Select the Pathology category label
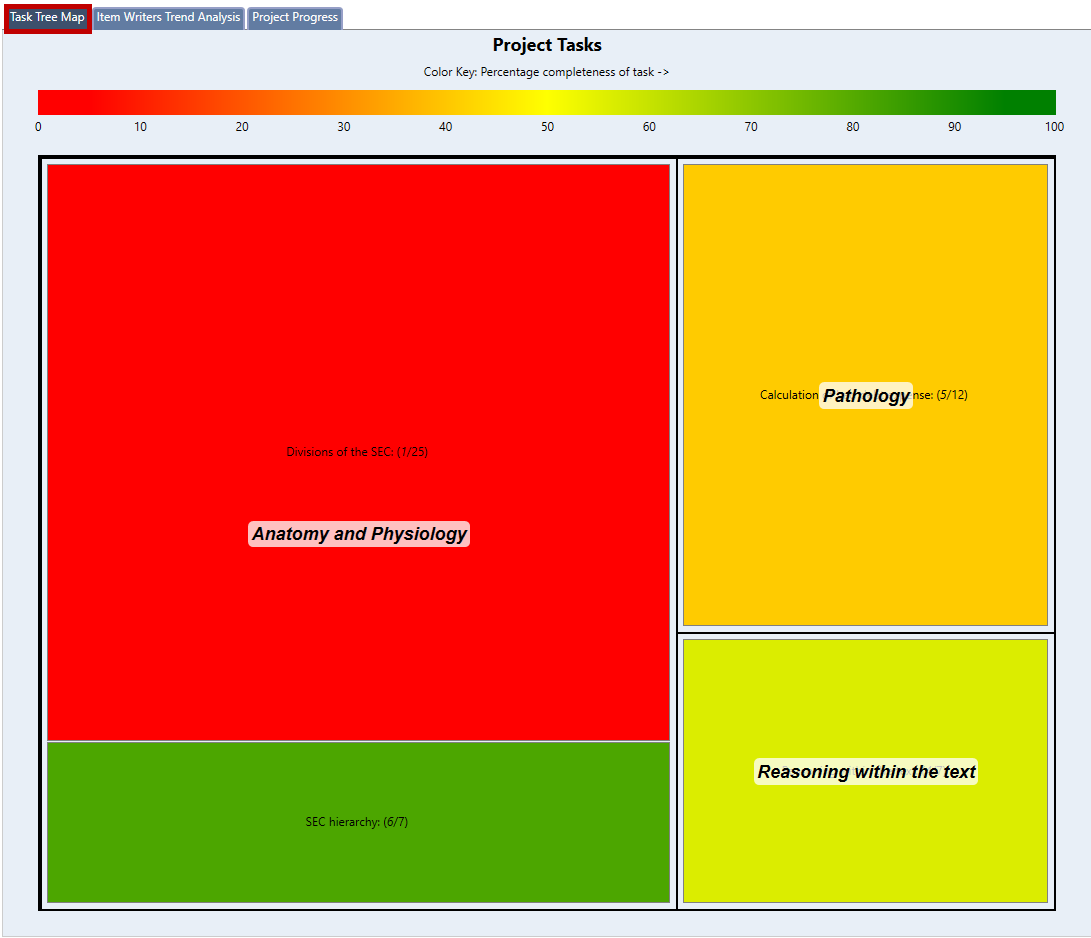This screenshot has height=938, width=1091. coord(866,396)
